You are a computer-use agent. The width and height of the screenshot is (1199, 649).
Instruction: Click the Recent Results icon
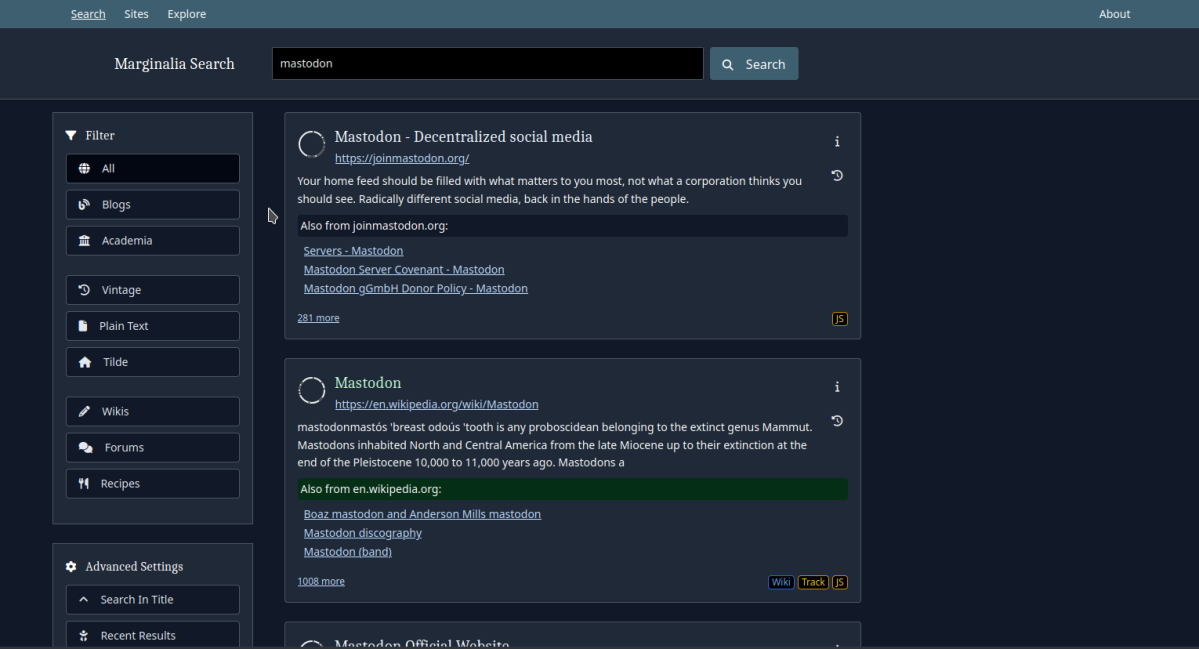[x=84, y=635]
